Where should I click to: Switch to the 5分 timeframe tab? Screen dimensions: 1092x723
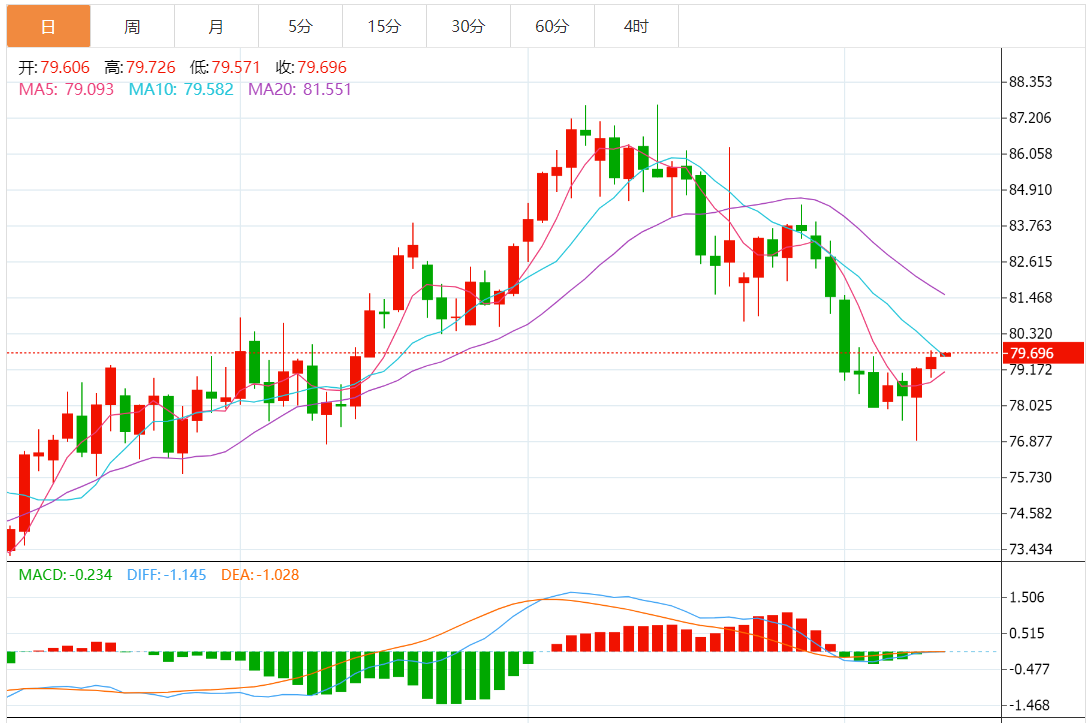(300, 26)
